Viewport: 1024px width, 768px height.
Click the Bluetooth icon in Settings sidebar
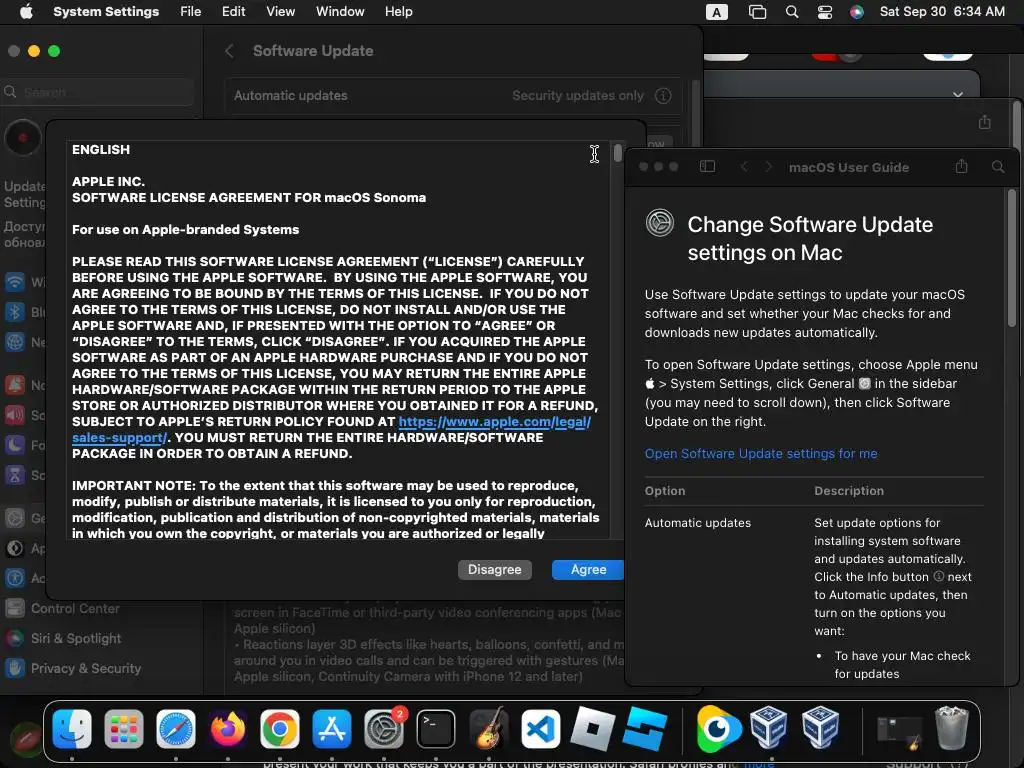click(x=14, y=312)
